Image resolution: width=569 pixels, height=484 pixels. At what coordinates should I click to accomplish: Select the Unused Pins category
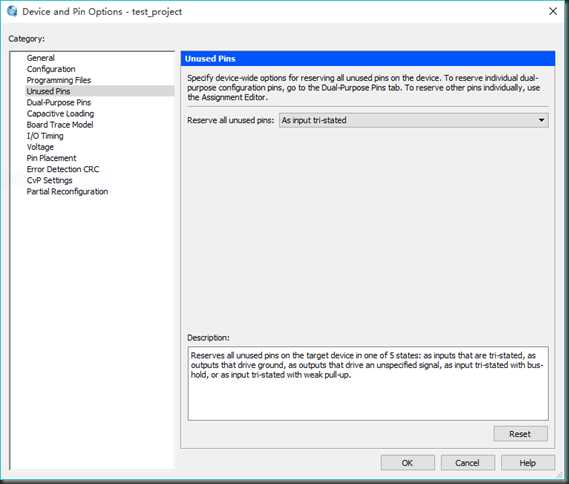click(99, 91)
